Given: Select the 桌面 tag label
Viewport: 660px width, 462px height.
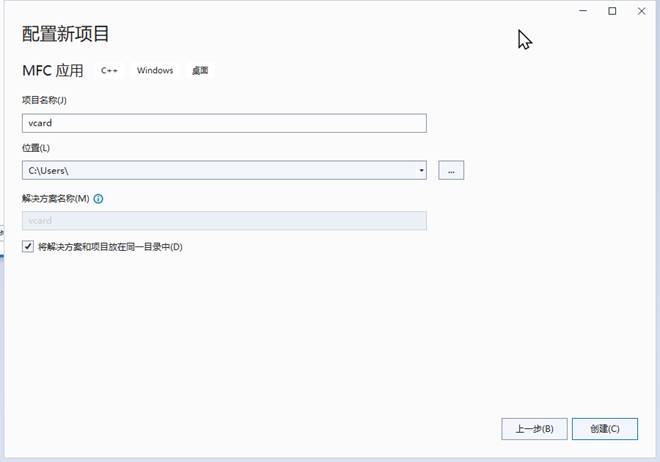Looking at the screenshot, I should 200,71.
